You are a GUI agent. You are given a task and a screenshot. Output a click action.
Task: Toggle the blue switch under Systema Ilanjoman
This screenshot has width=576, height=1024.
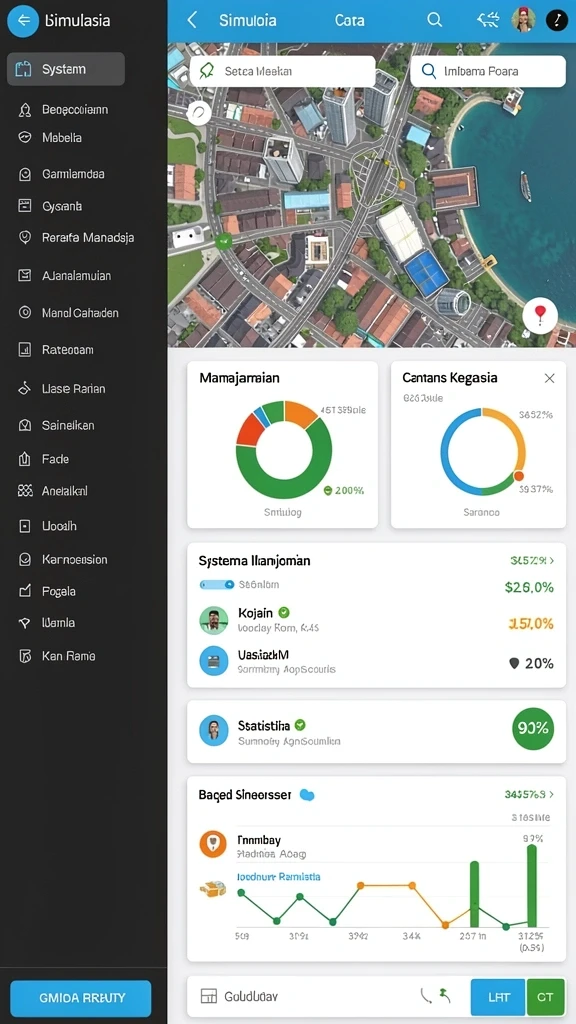(x=217, y=584)
